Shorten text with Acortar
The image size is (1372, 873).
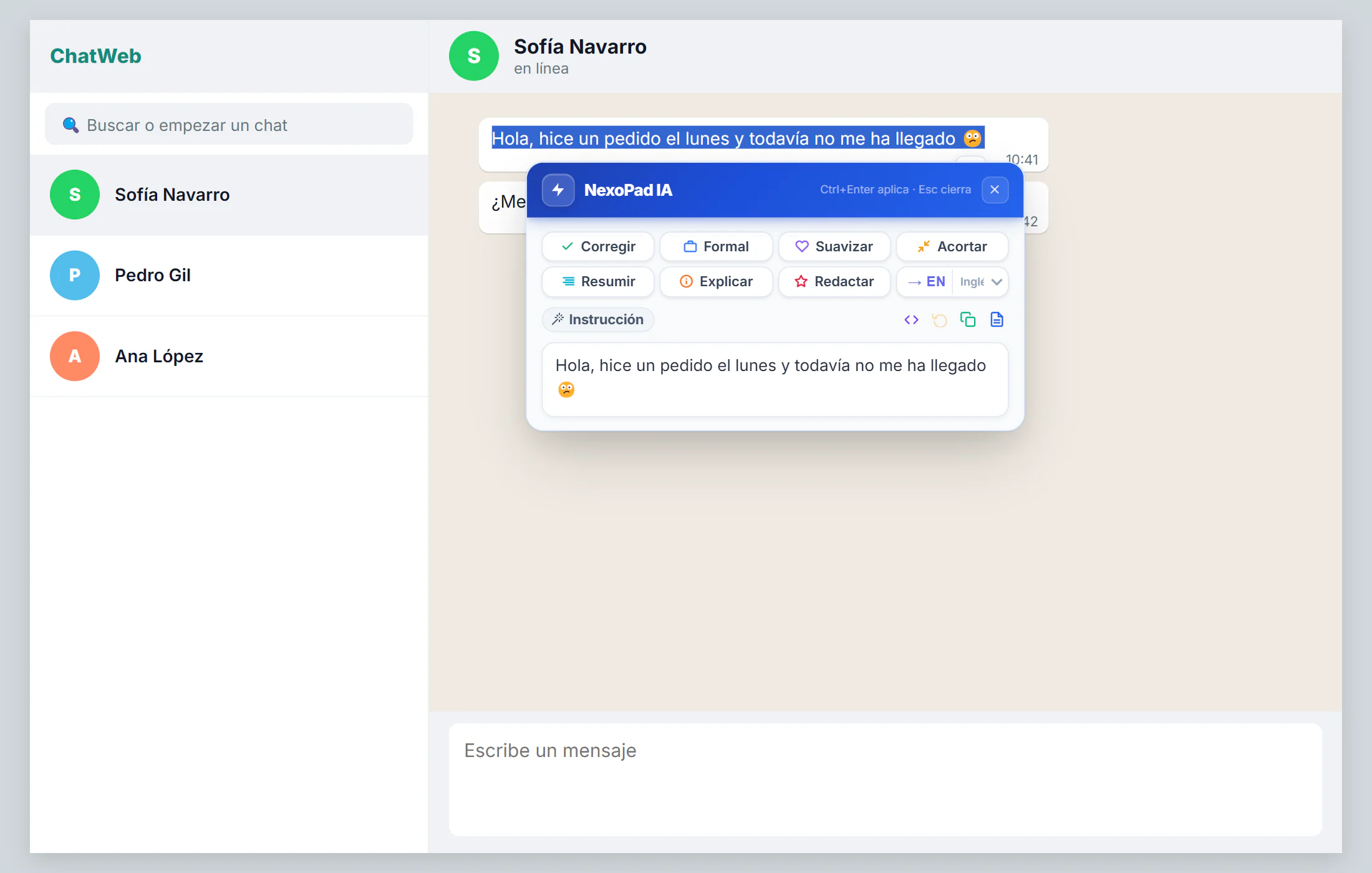(x=952, y=246)
